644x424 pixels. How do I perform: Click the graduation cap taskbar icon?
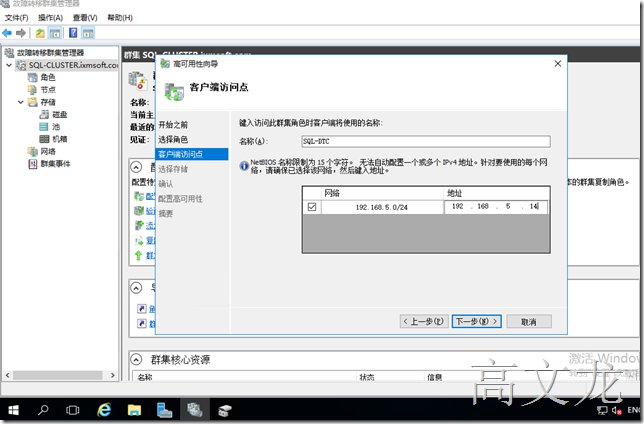point(225,410)
